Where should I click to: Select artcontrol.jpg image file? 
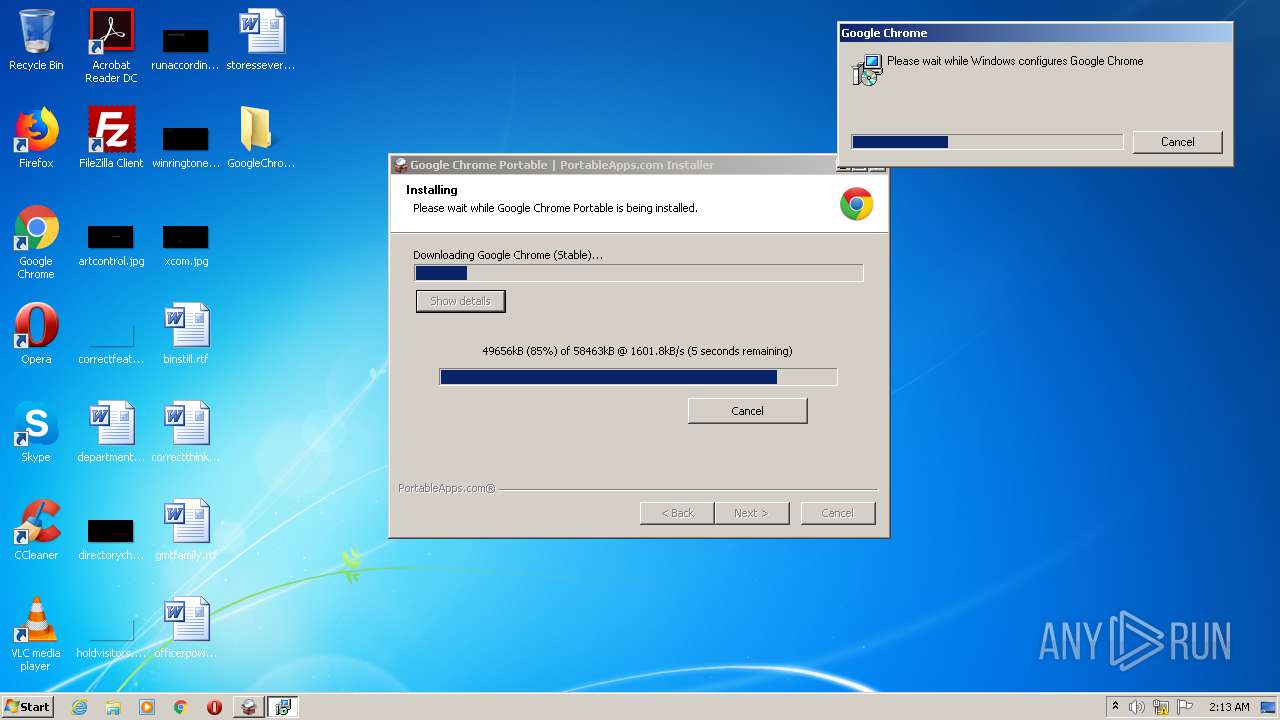(111, 245)
